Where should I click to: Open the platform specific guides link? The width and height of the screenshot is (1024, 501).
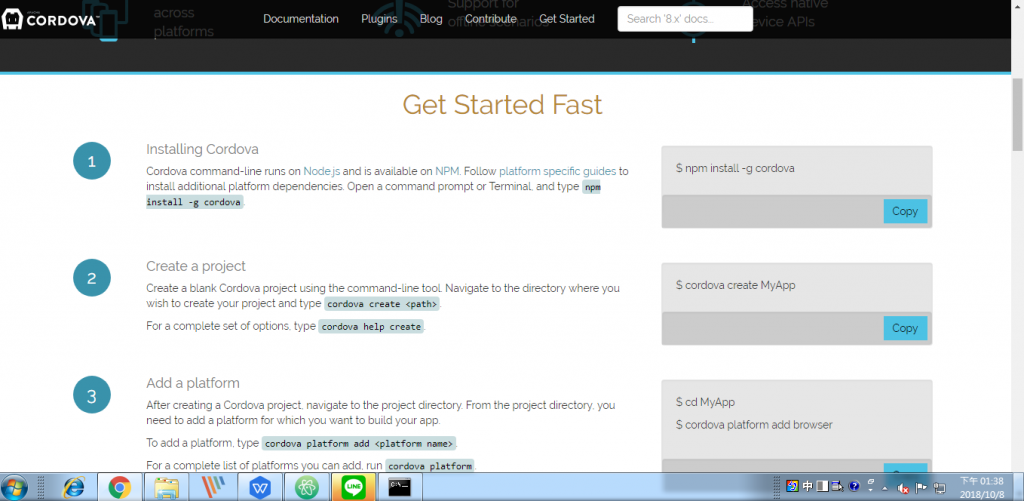coord(557,171)
